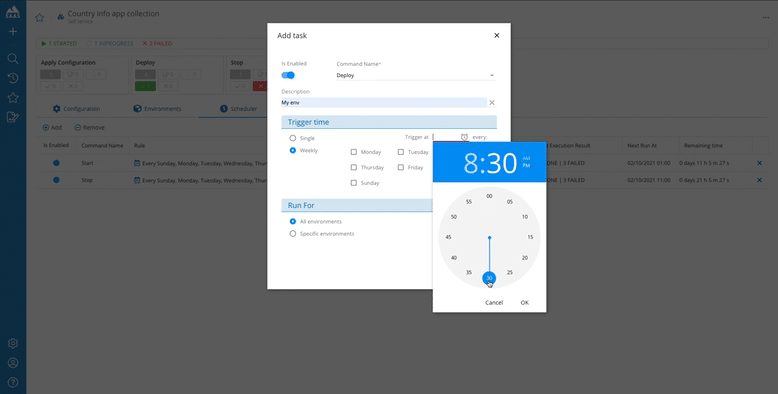
Task: Select PM in the time picker
Action: click(x=526, y=165)
